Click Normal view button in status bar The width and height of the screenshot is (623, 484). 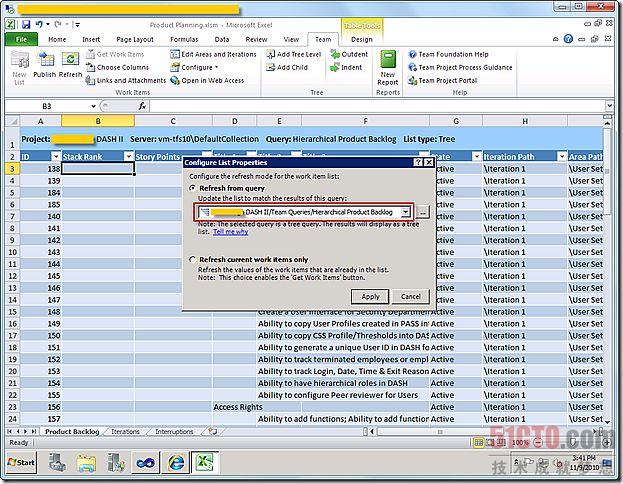[x=478, y=442]
